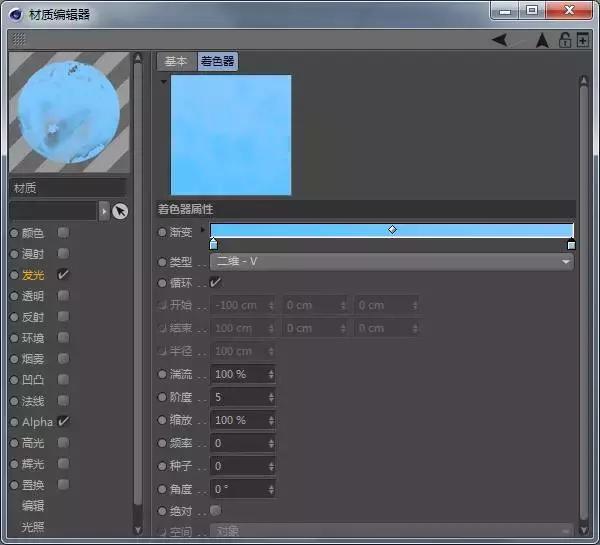Expand the 渐变 gradient disclosure triangle

[x=202, y=230]
